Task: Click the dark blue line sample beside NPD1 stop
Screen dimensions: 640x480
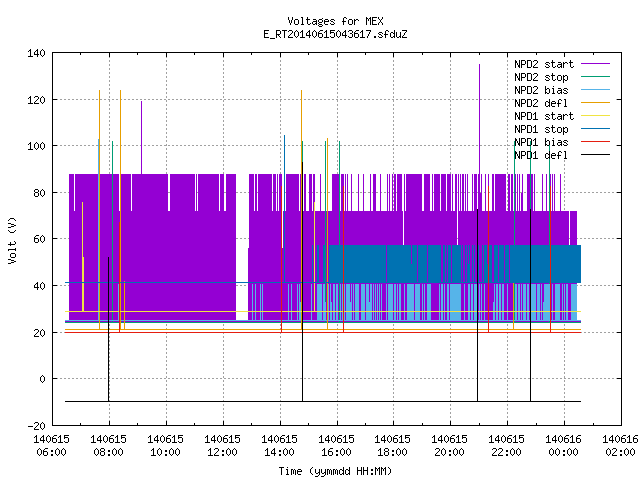Action: (x=595, y=129)
